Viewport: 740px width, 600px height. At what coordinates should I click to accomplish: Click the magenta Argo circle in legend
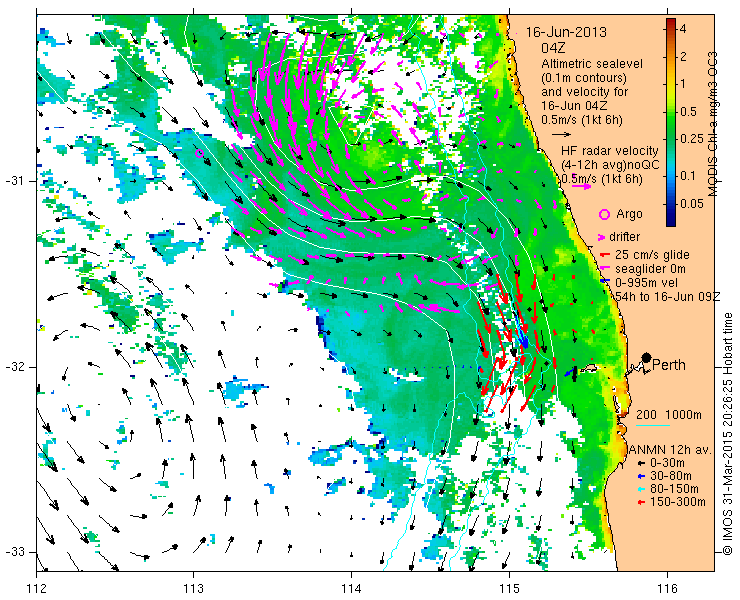604,215
